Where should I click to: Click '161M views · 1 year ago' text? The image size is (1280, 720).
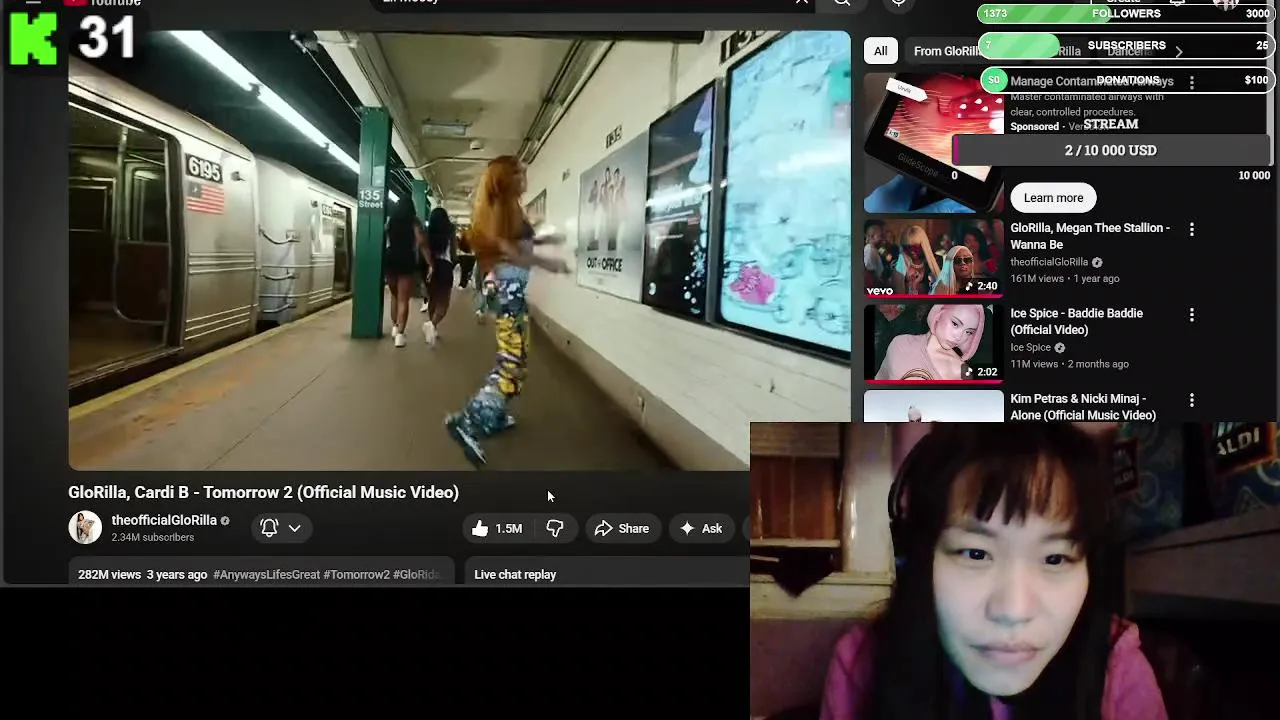[x=1064, y=279]
